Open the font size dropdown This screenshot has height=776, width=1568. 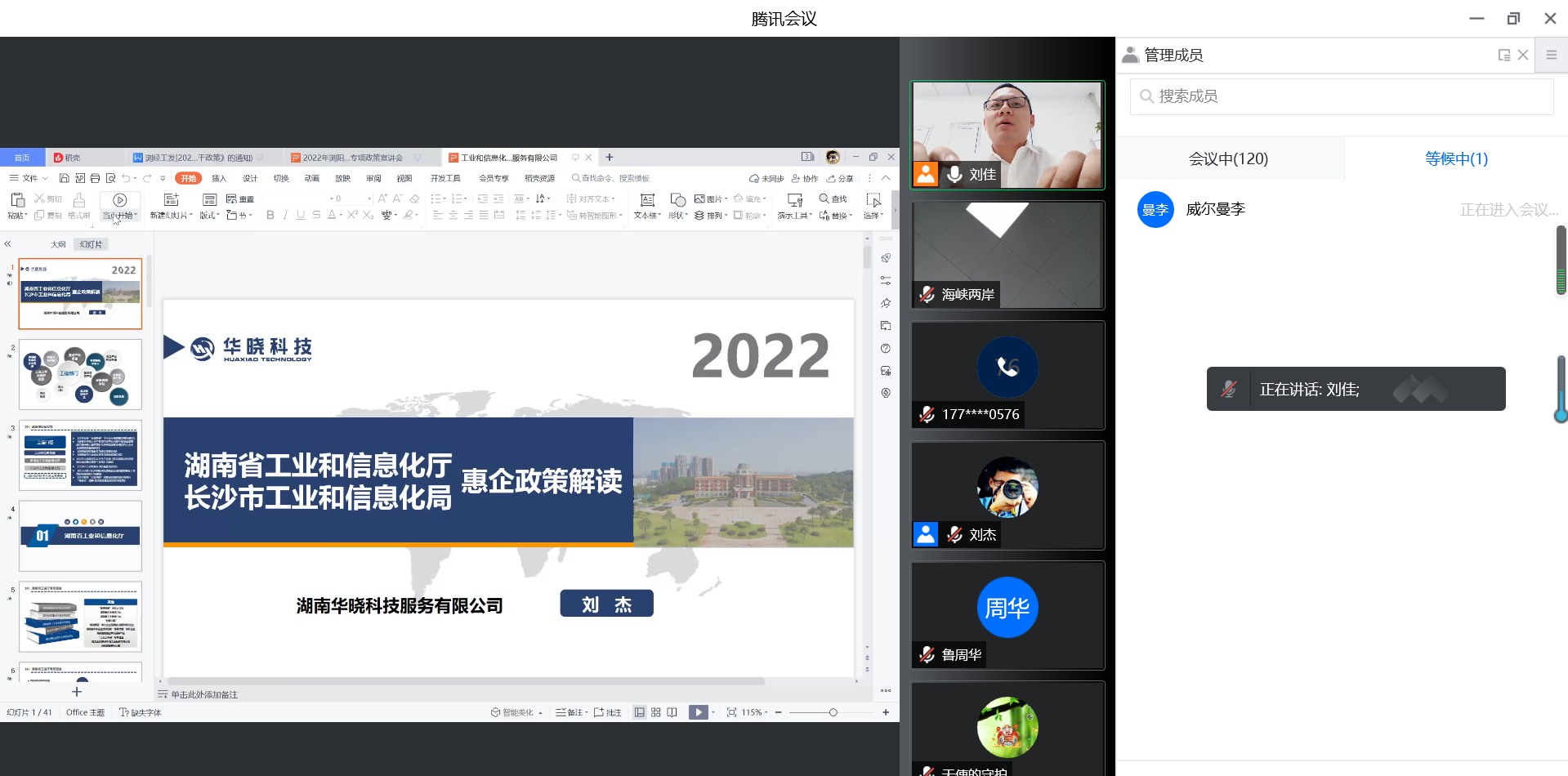(x=369, y=198)
